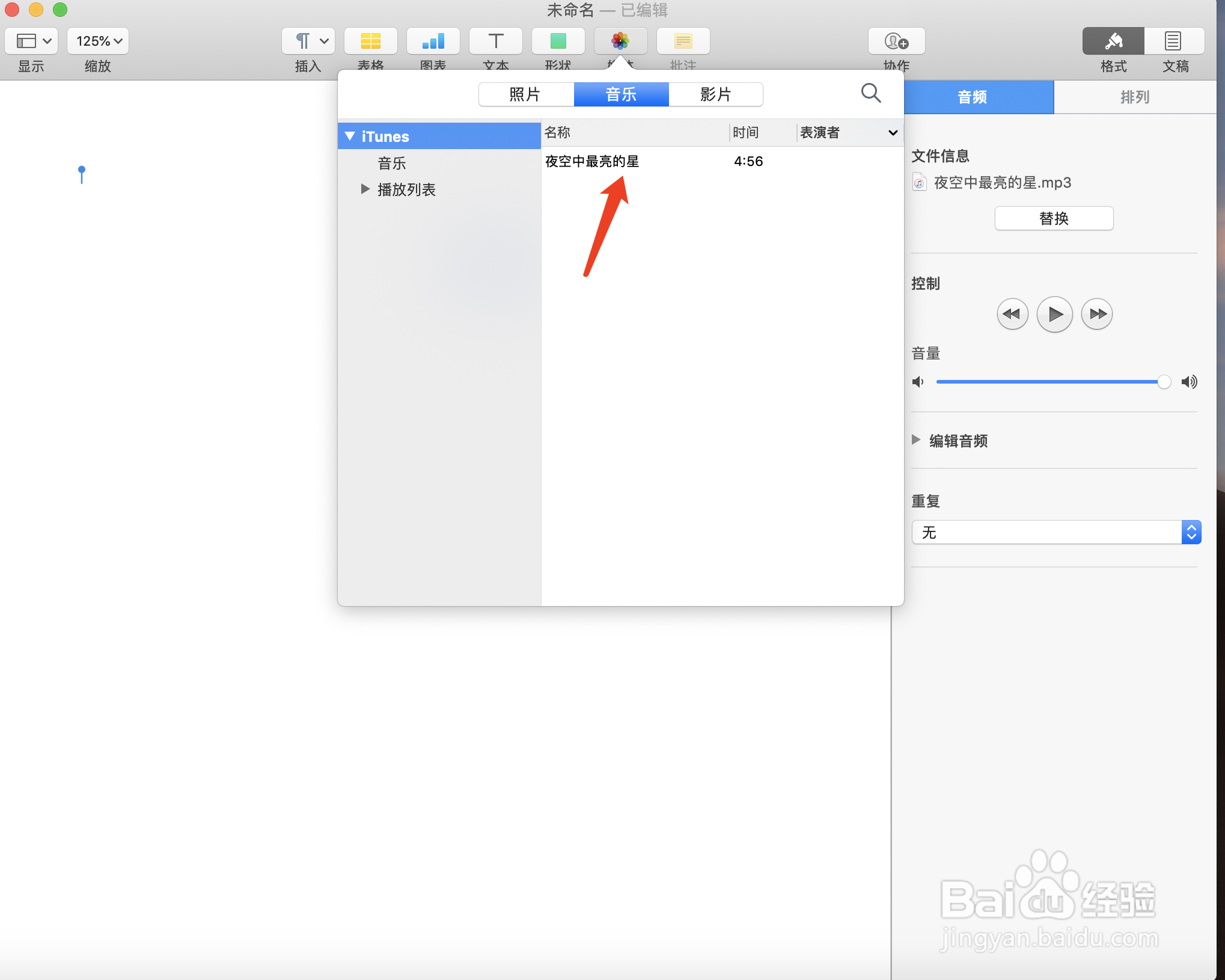1225x980 pixels.
Task: Select the 音乐 music tab
Action: [x=622, y=94]
